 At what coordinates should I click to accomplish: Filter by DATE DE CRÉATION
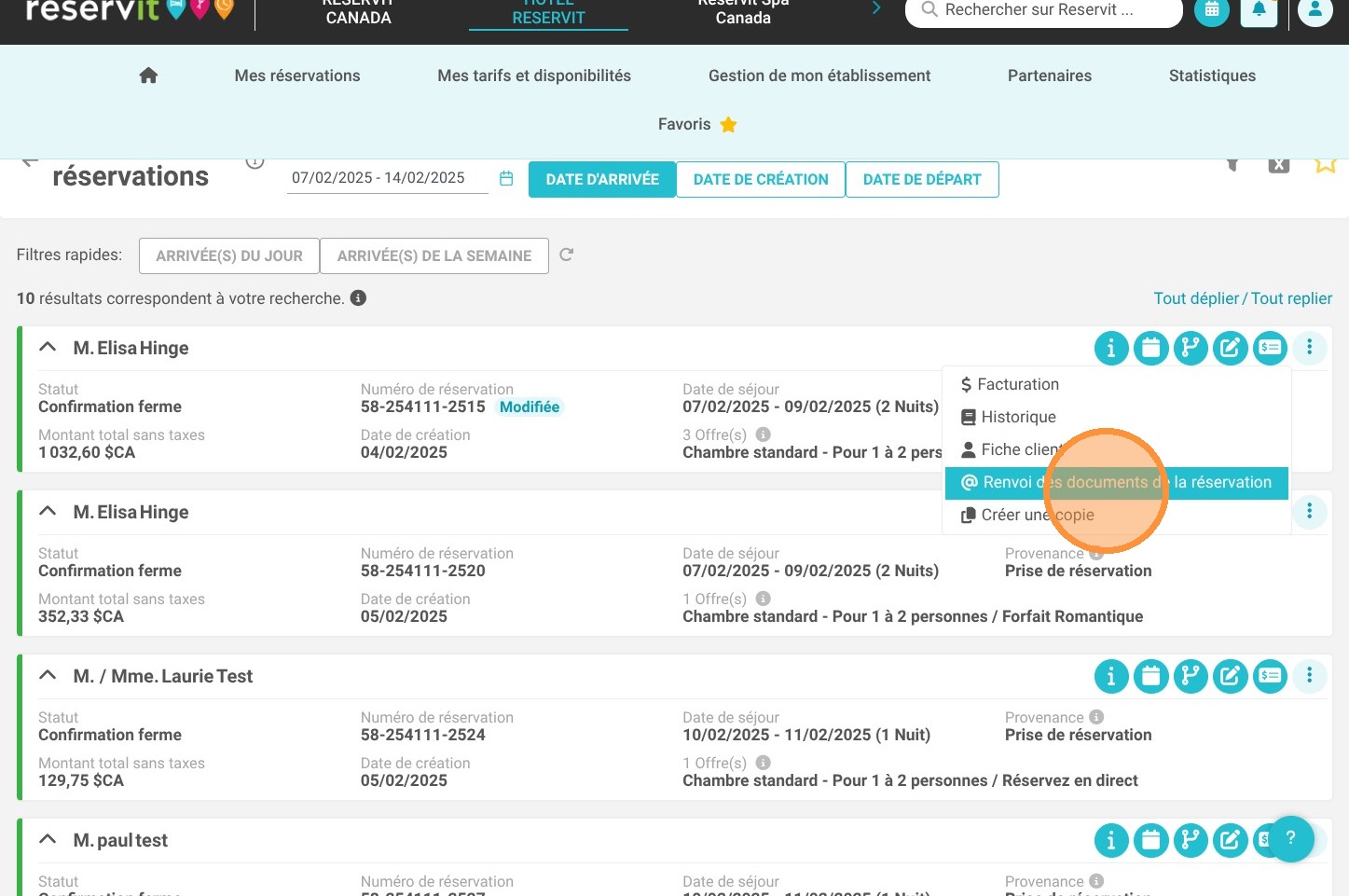click(761, 179)
